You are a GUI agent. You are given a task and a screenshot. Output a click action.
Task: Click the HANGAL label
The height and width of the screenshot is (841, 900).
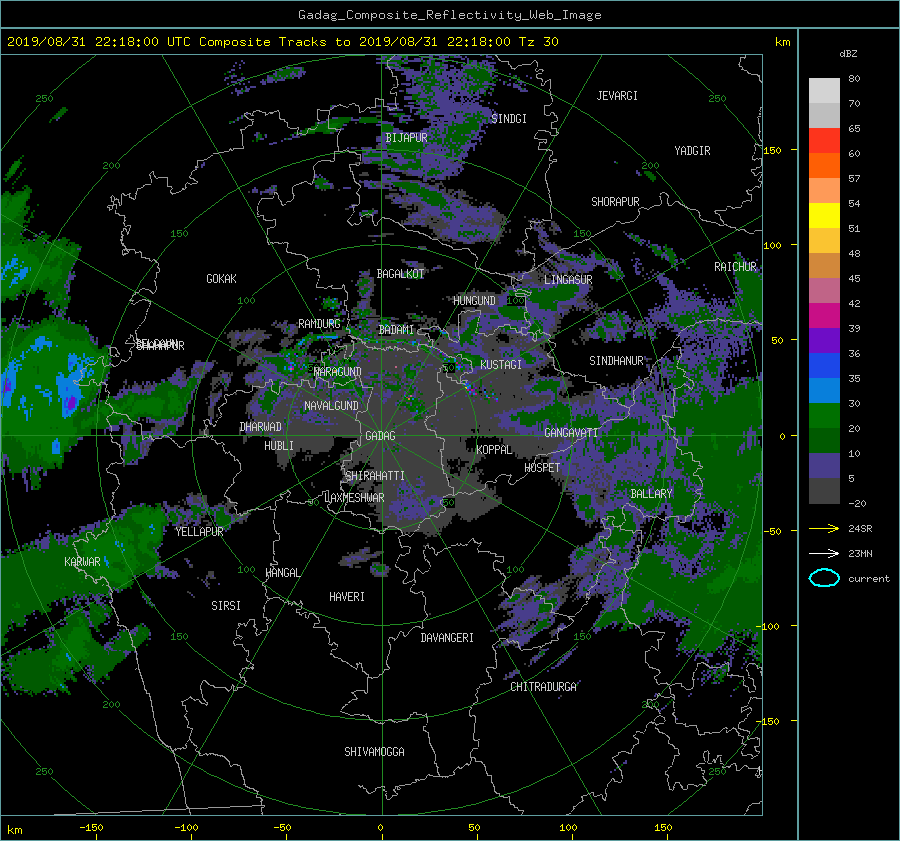click(x=282, y=573)
